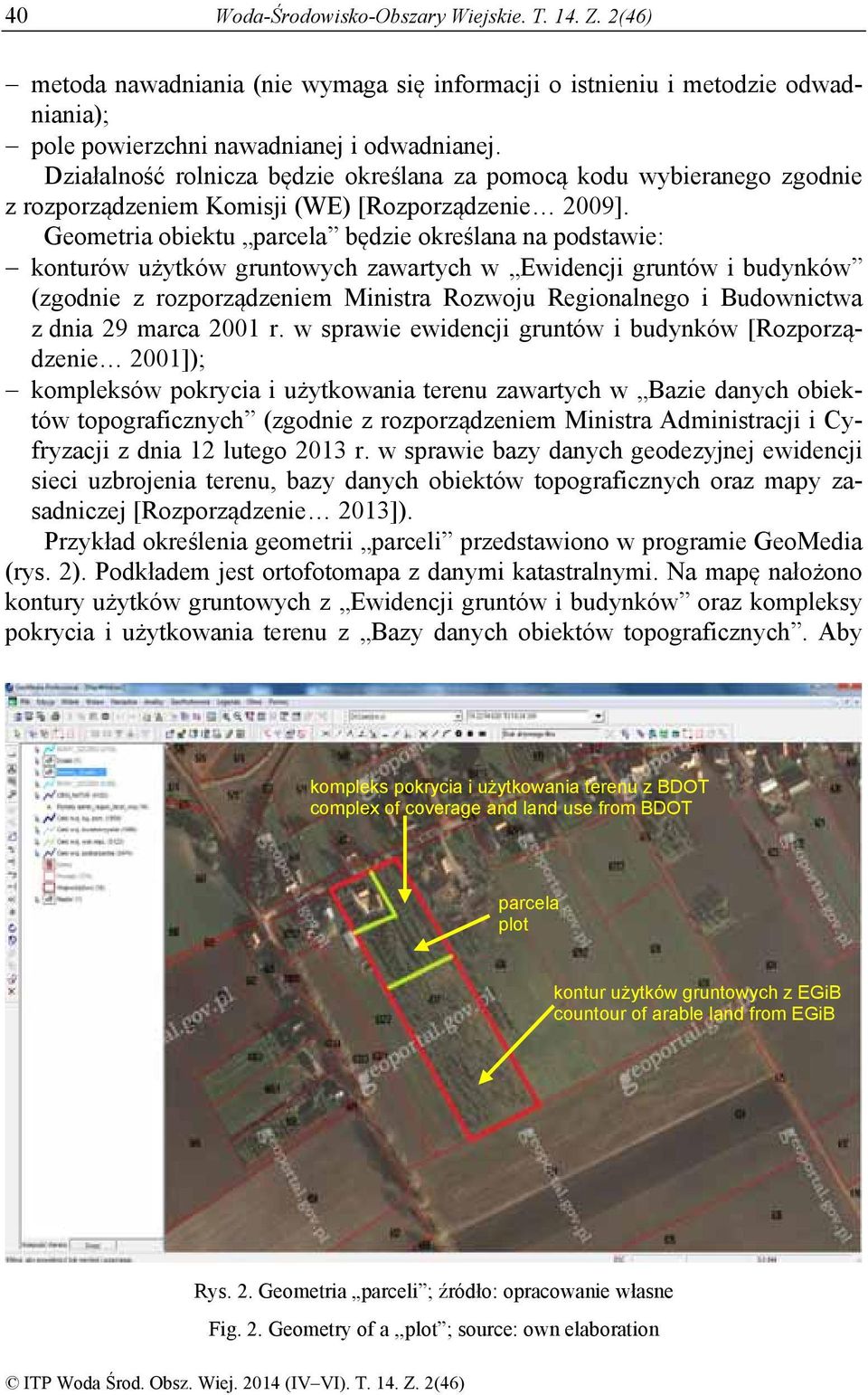Activate the Select arrow tool in second toolbar
This screenshot has width=868, height=1395.
point(17,734)
